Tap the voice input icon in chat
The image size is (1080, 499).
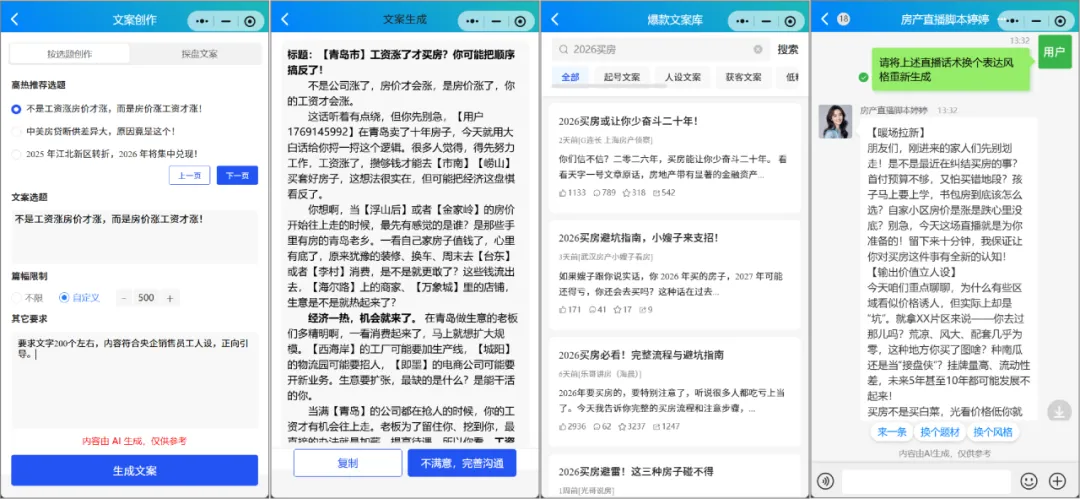point(827,481)
